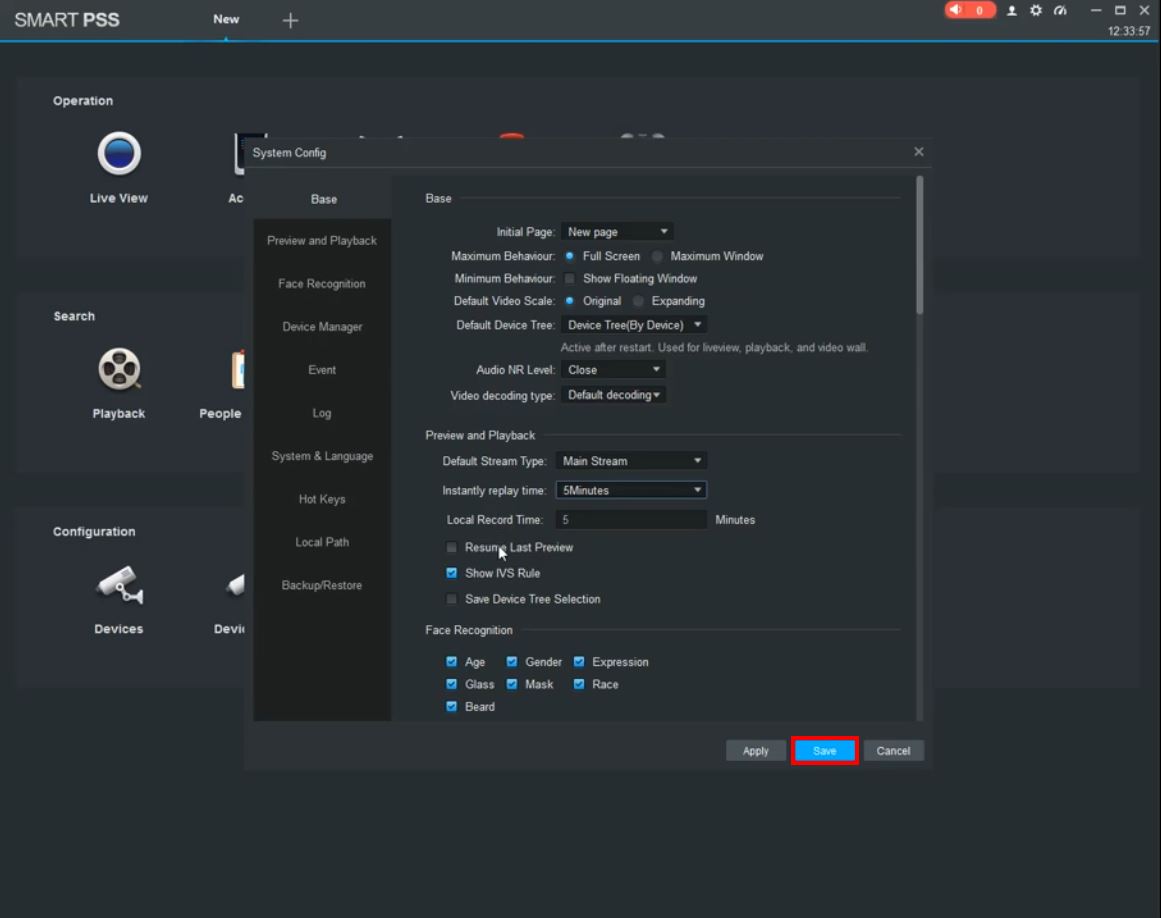
Task: Toggle the Beard face attribute
Action: pos(451,706)
